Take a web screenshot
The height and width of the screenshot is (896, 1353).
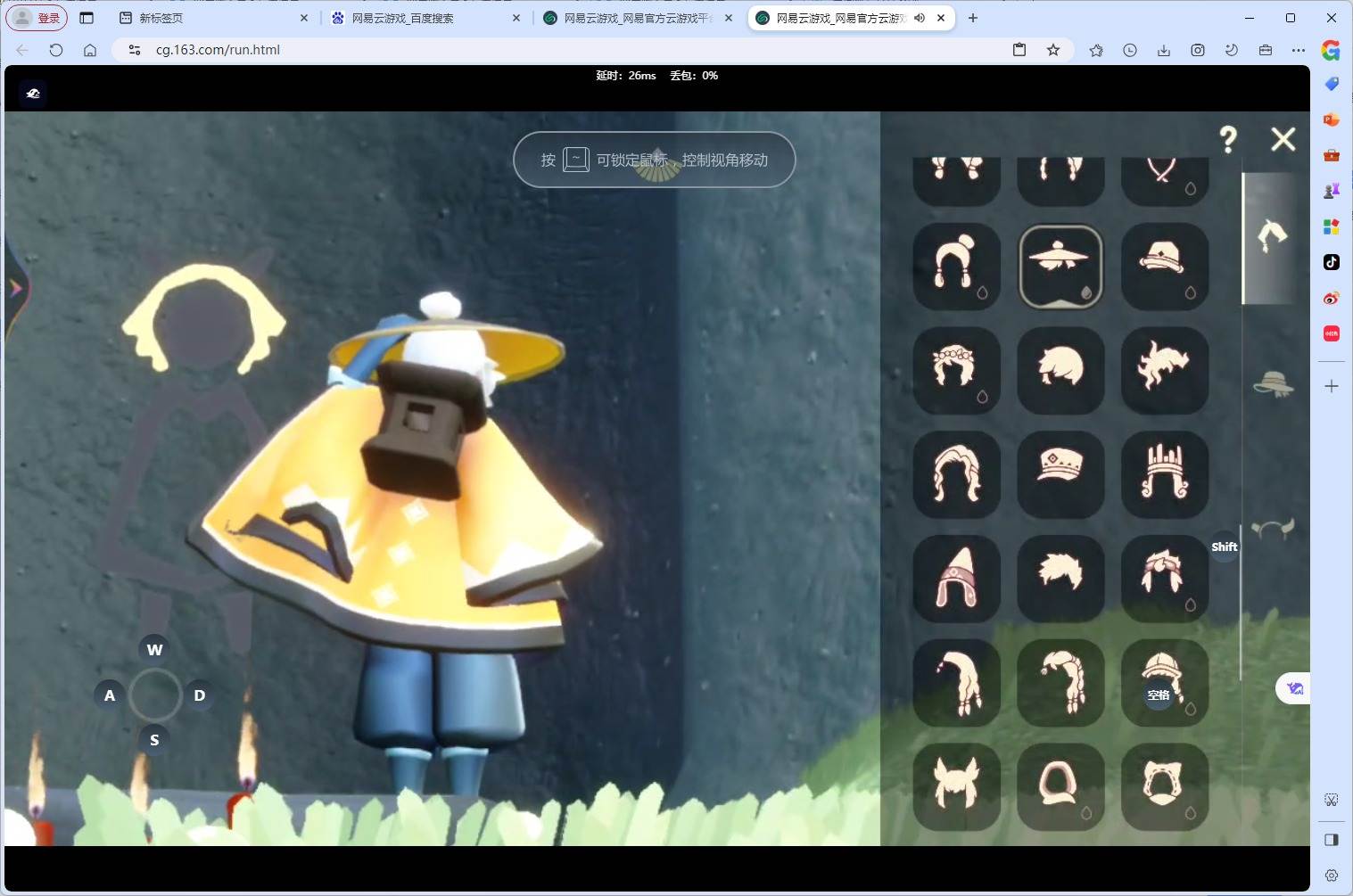[x=1198, y=50]
